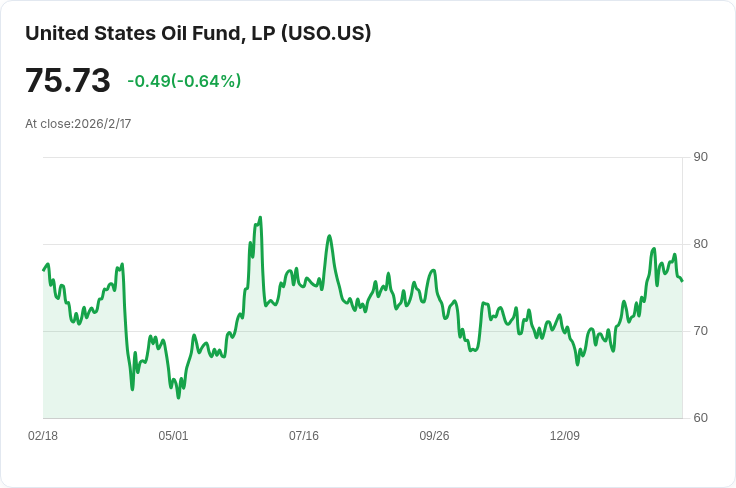Click the 75.73 current price value
The width and height of the screenshot is (736, 488).
[67, 80]
